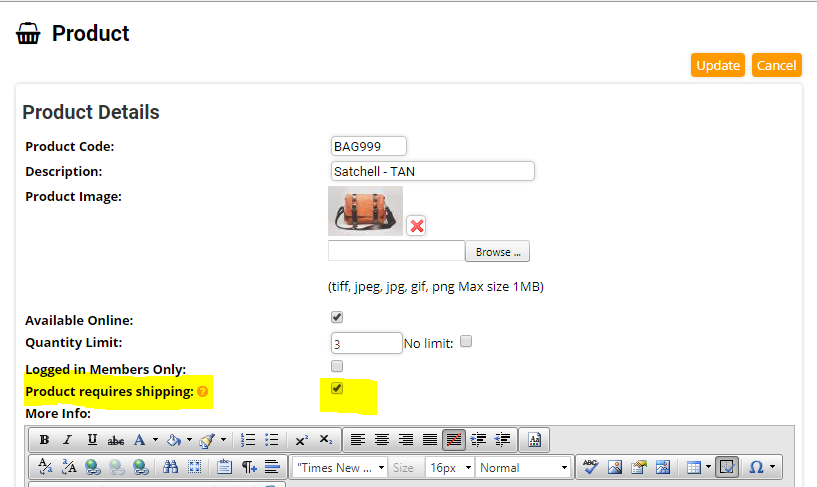The image size is (817, 487).
Task: Apply italic formatting
Action: (x=68, y=440)
